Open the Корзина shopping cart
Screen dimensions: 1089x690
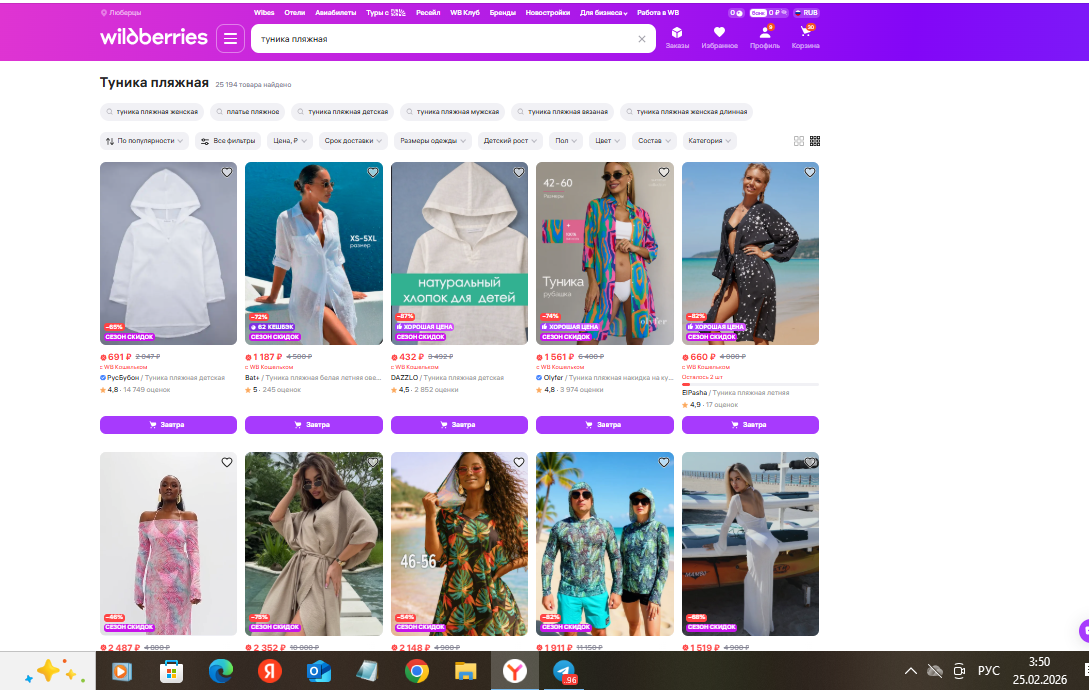coord(805,37)
